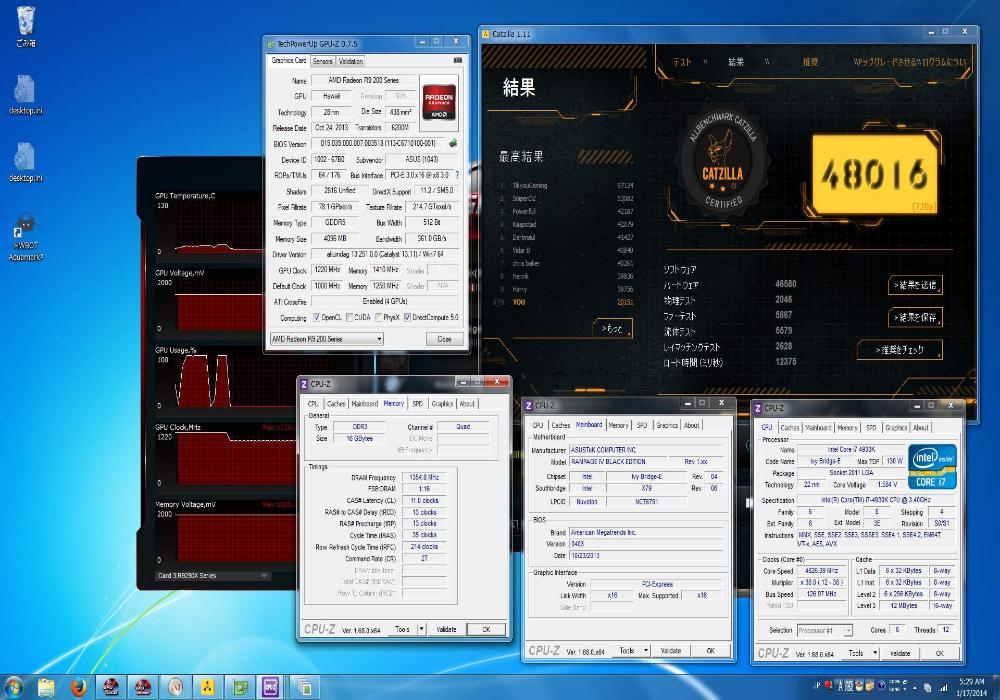Click 結果を保存 button in Catzilla

coord(915,317)
